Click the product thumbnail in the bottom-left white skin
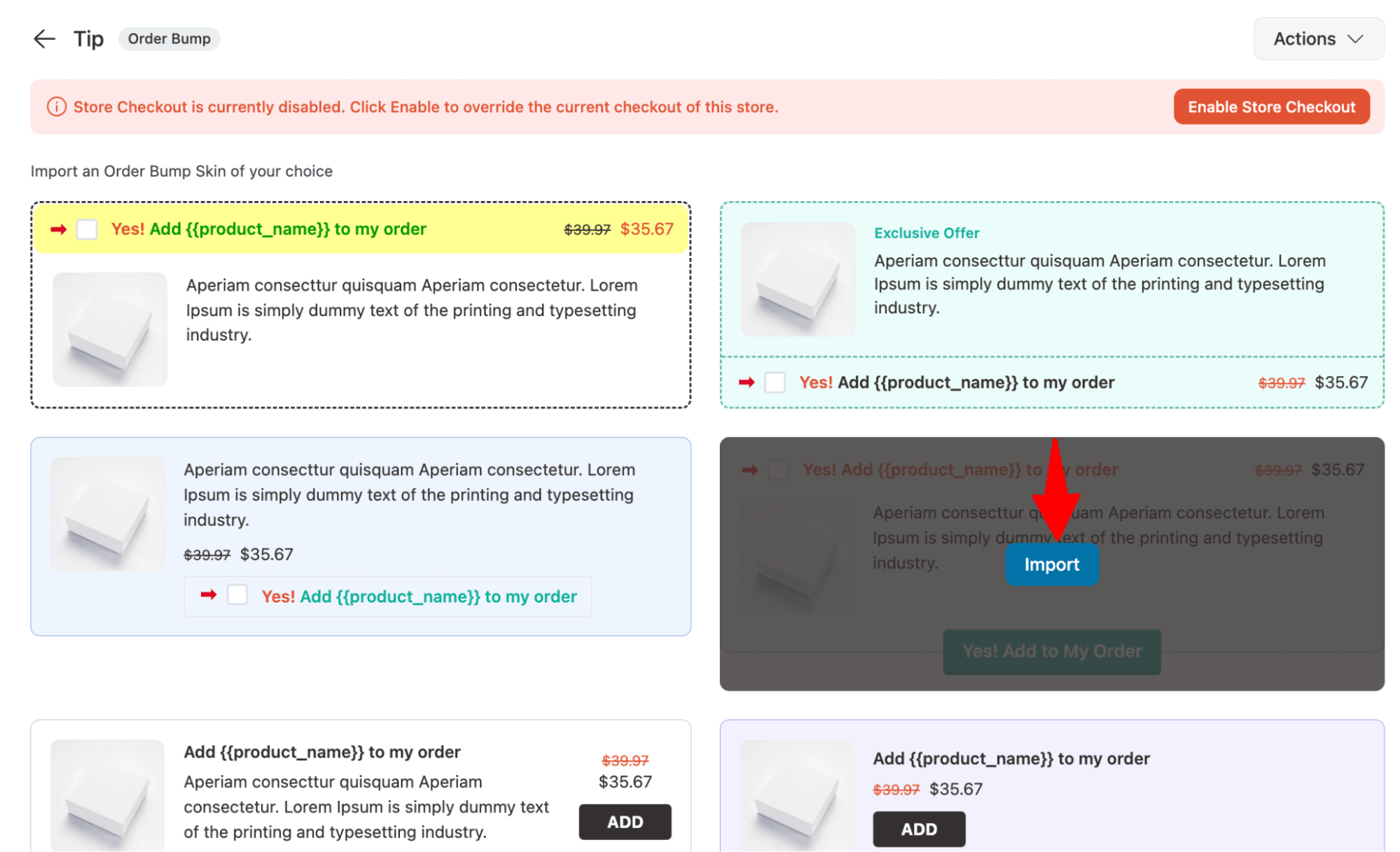Viewport: 1400px width, 852px height. pyautogui.click(x=107, y=795)
